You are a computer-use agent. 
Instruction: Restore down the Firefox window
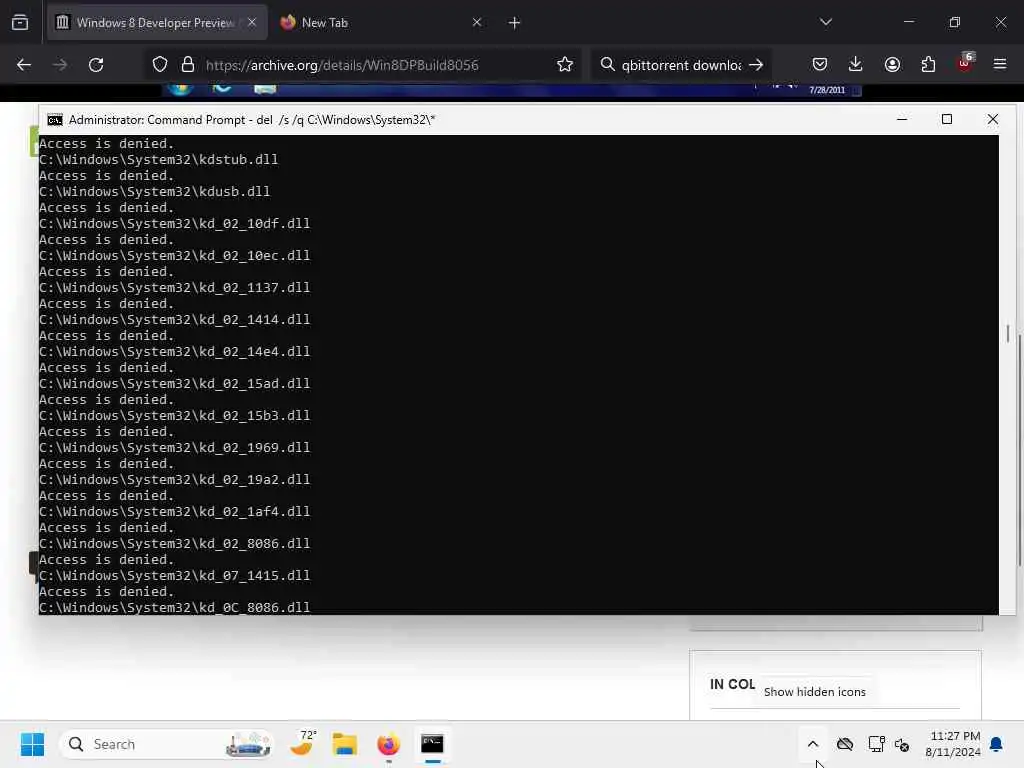point(955,22)
